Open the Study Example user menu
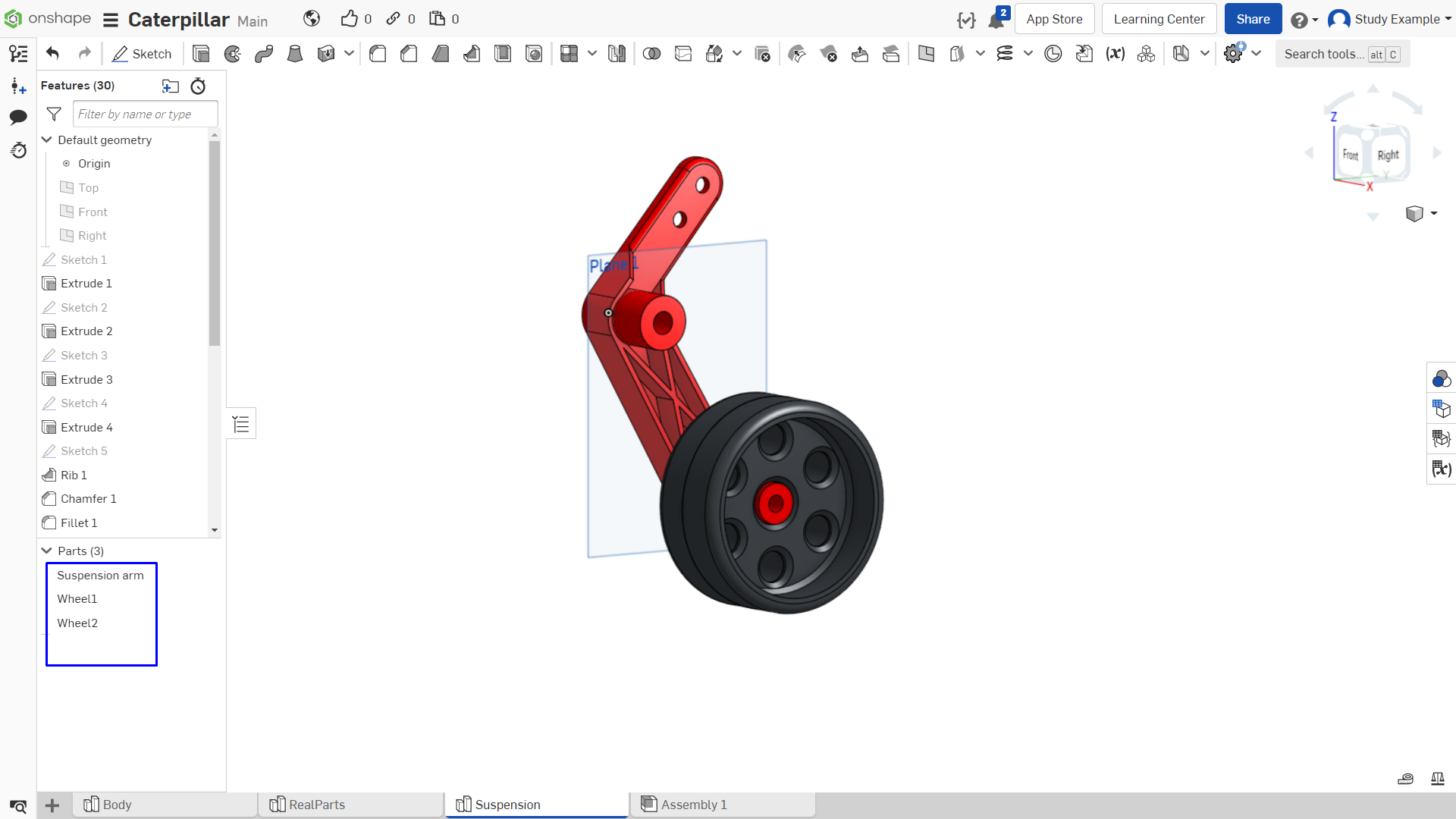This screenshot has height=819, width=1456. tap(1389, 19)
